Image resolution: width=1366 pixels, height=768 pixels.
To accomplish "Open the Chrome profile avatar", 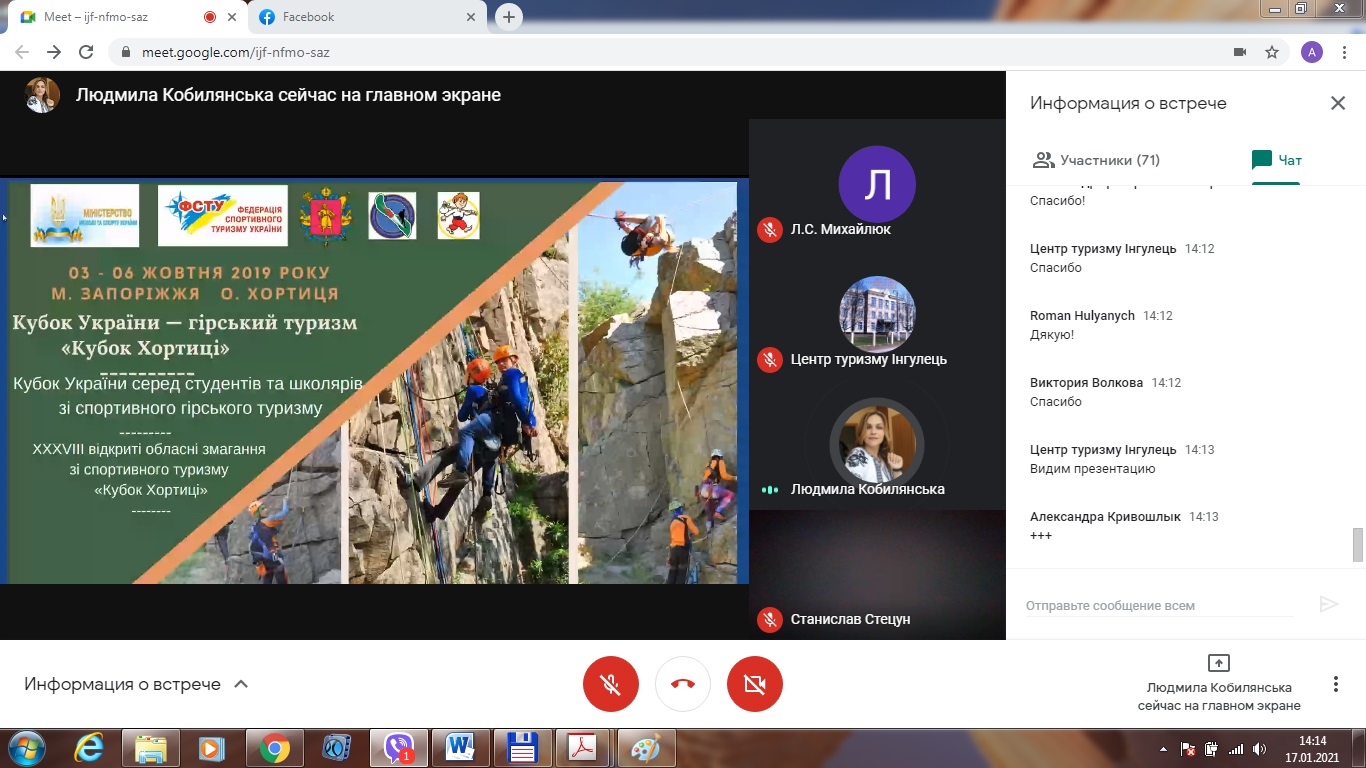I will click(x=1312, y=52).
